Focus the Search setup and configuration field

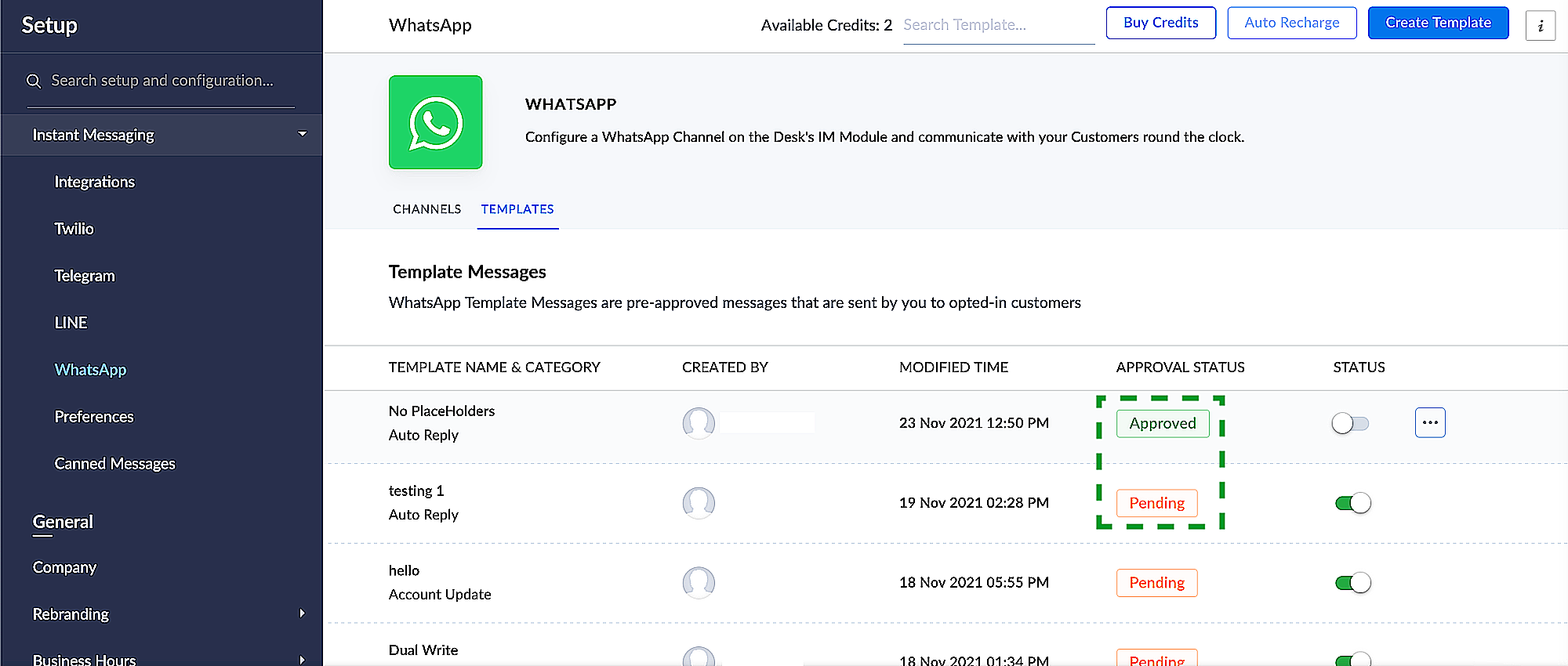pos(162,81)
